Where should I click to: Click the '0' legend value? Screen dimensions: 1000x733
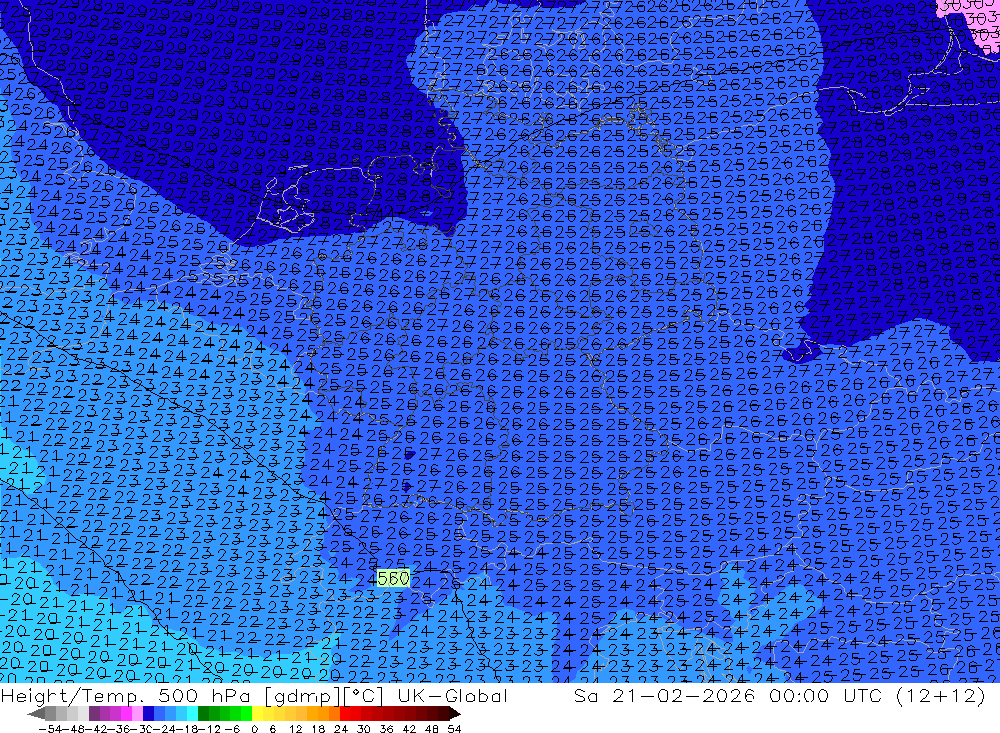254,729
